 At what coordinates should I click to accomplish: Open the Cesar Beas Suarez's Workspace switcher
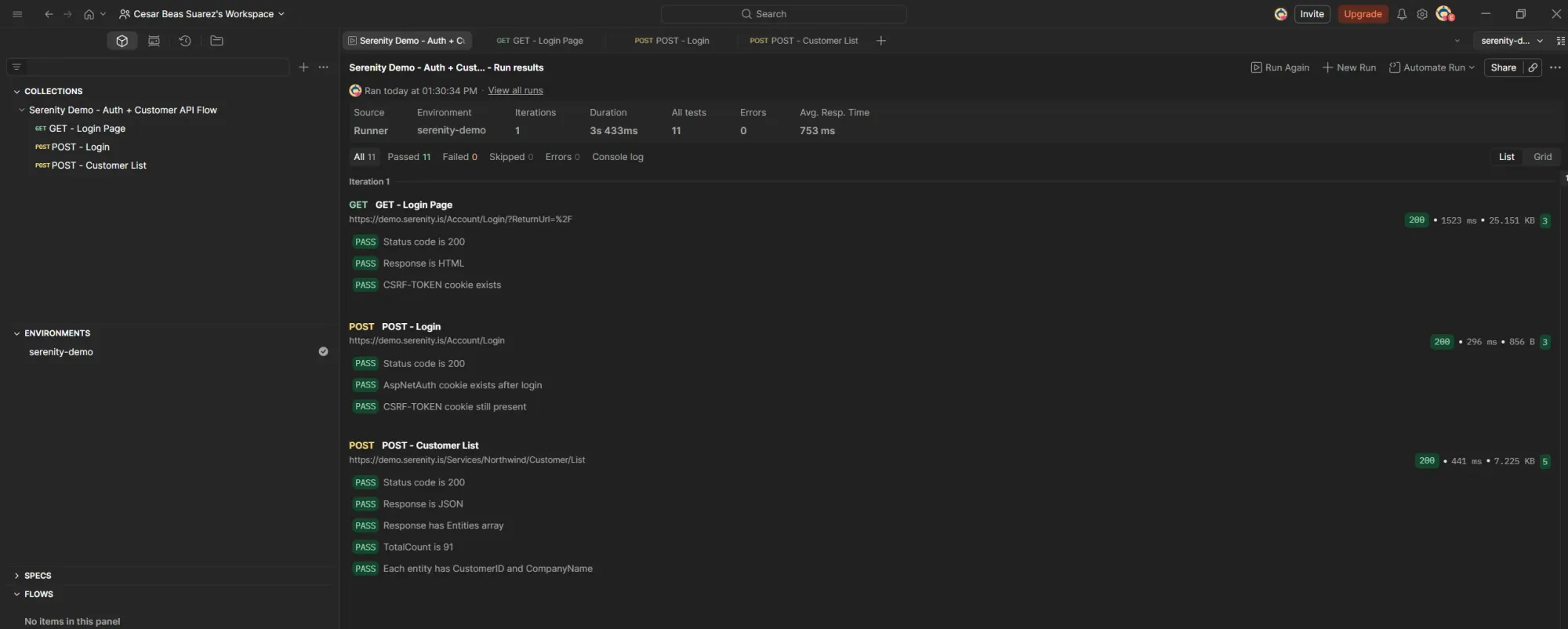coord(202,14)
